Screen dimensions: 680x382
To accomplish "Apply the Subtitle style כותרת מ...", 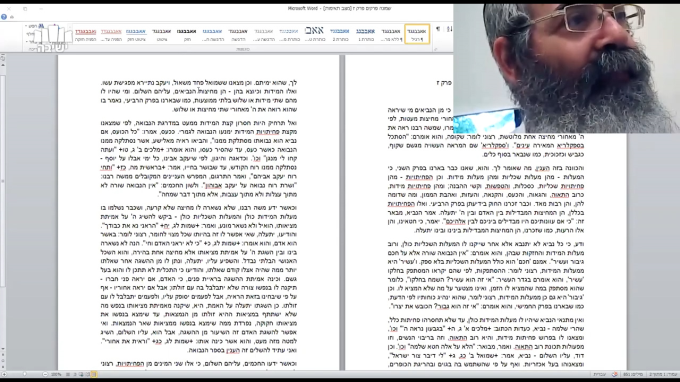I will (x=289, y=34).
